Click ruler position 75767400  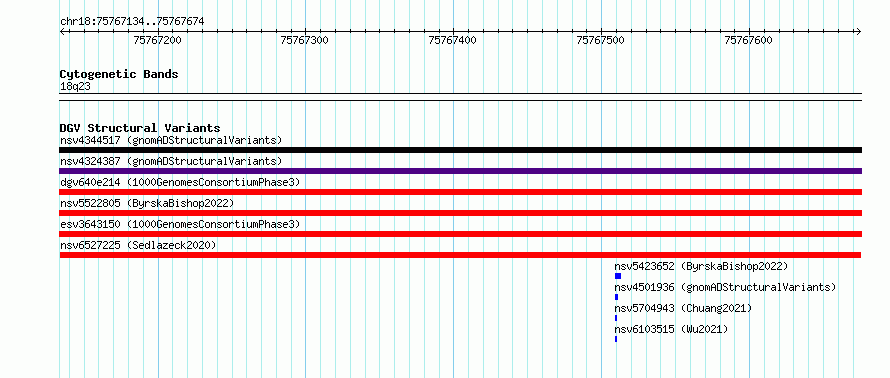tap(452, 40)
